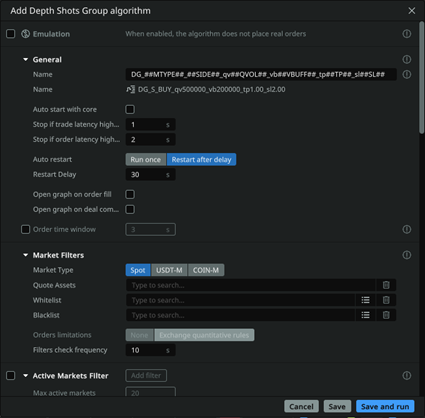The height and width of the screenshot is (418, 425).
Task: Open Blacklist list icon
Action: 365,315
